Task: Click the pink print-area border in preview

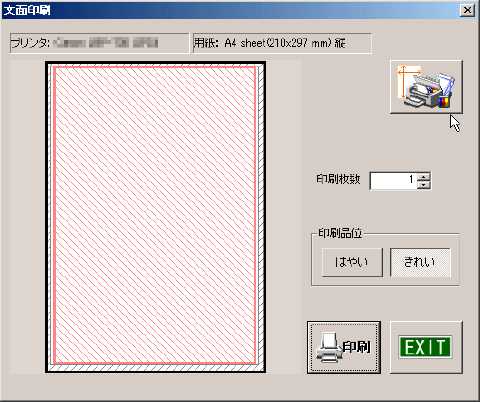Action: click(x=54, y=215)
